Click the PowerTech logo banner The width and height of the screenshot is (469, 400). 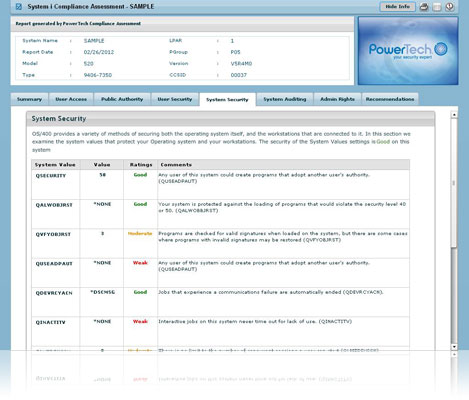click(x=408, y=51)
